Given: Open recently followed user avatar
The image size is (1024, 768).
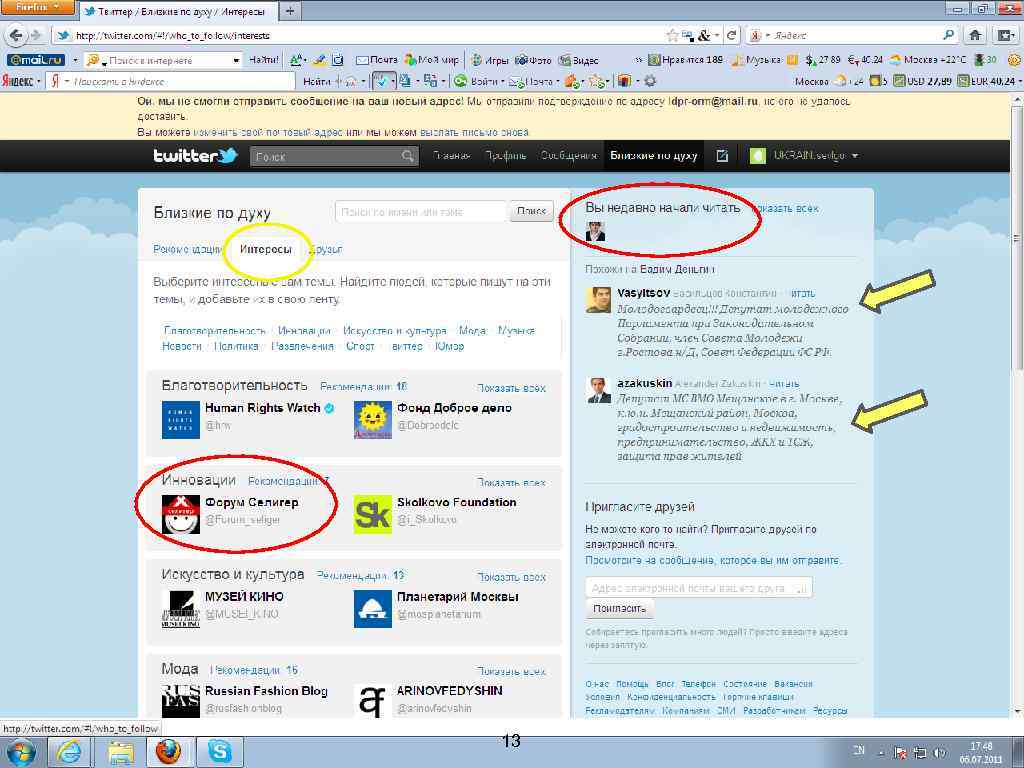Looking at the screenshot, I should click(595, 231).
